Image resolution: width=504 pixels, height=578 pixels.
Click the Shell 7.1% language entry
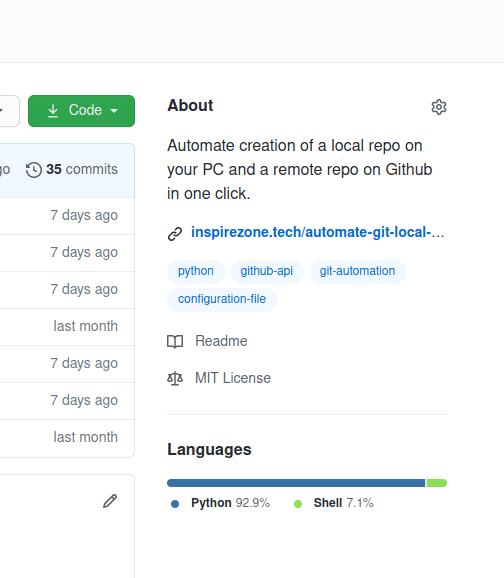click(343, 503)
